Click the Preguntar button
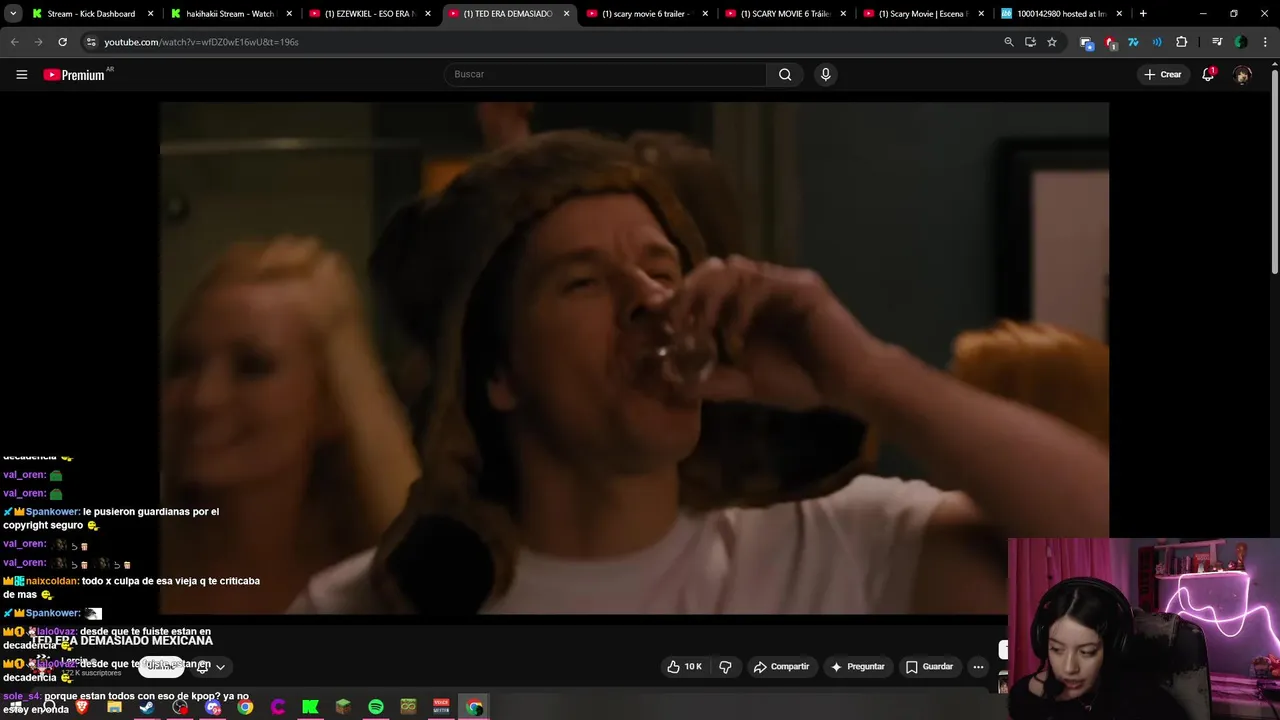1280x720 pixels. [857, 666]
